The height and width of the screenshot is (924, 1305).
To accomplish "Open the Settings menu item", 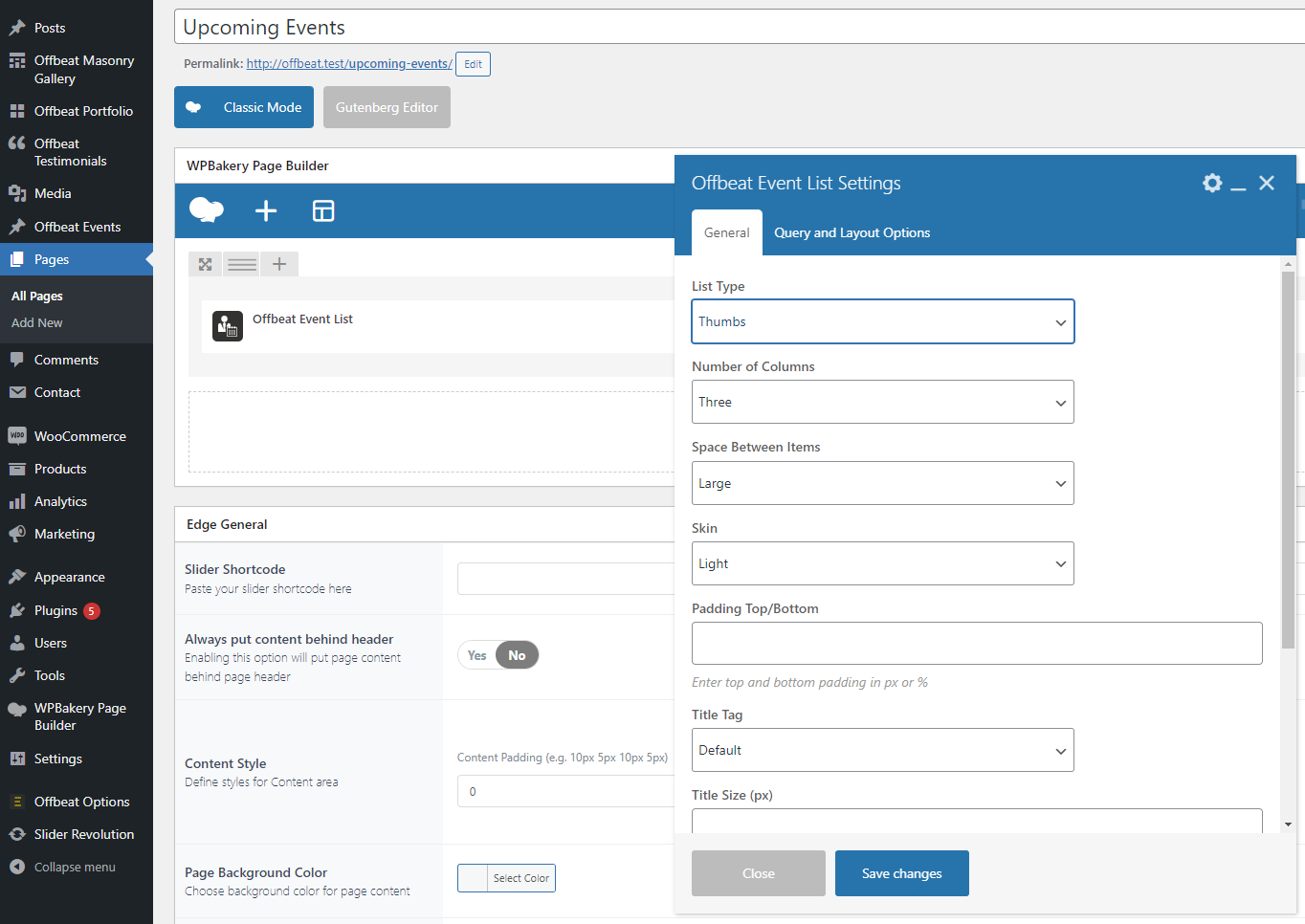I will click(x=77, y=759).
